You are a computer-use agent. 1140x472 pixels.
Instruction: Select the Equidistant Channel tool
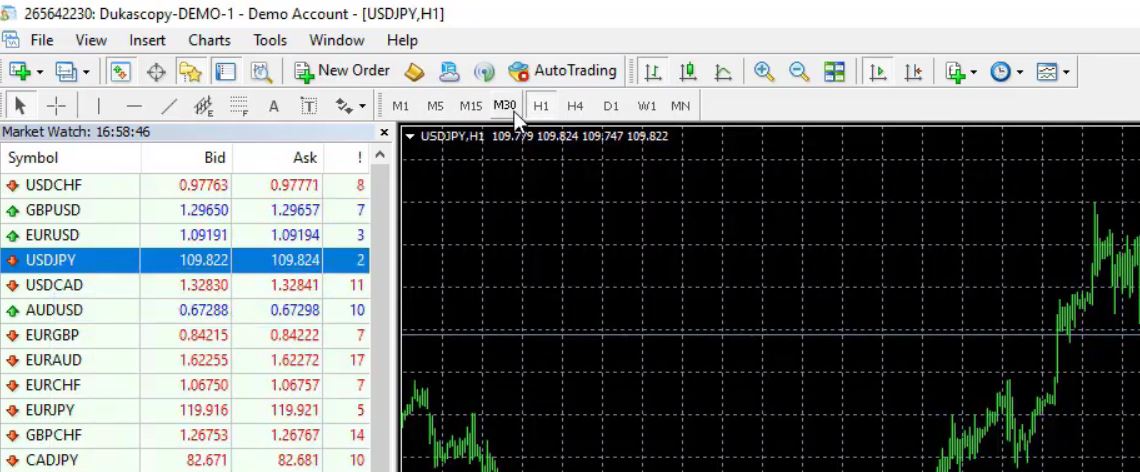coord(204,106)
